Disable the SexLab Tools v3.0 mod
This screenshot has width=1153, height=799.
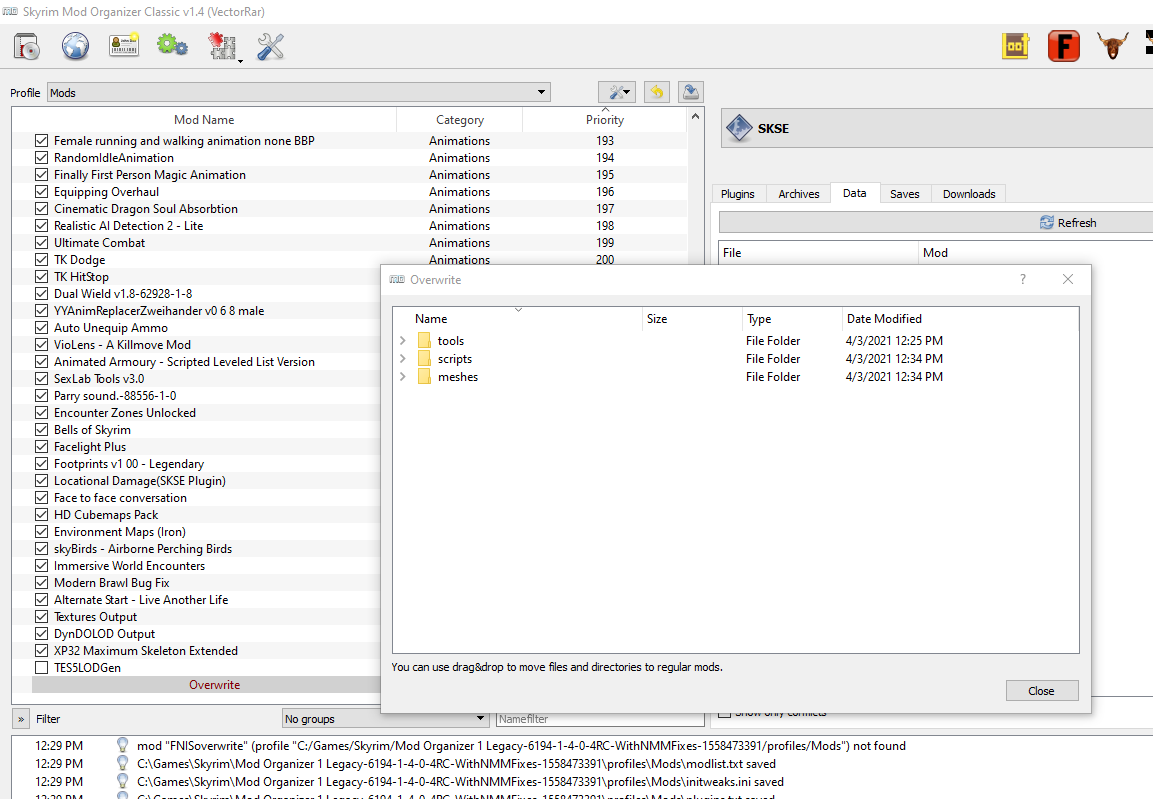[x=41, y=379]
